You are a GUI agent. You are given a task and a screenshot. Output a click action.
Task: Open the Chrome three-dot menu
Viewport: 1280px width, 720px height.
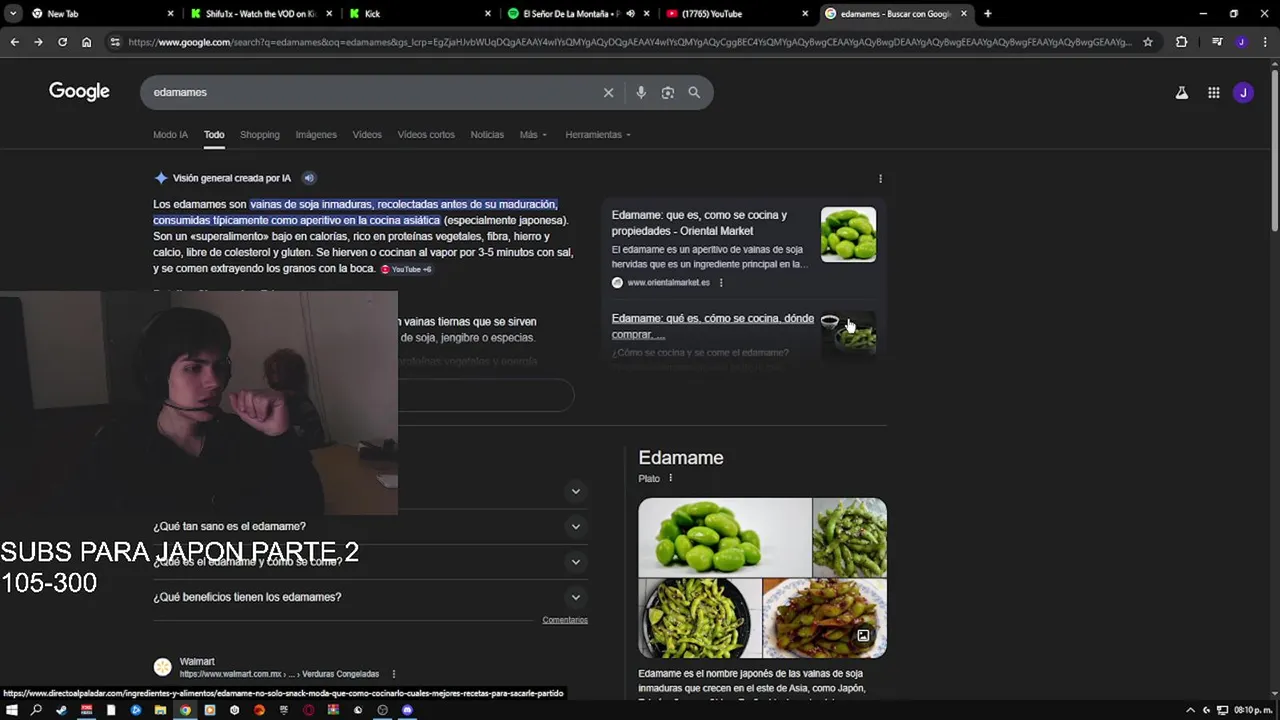(1264, 42)
